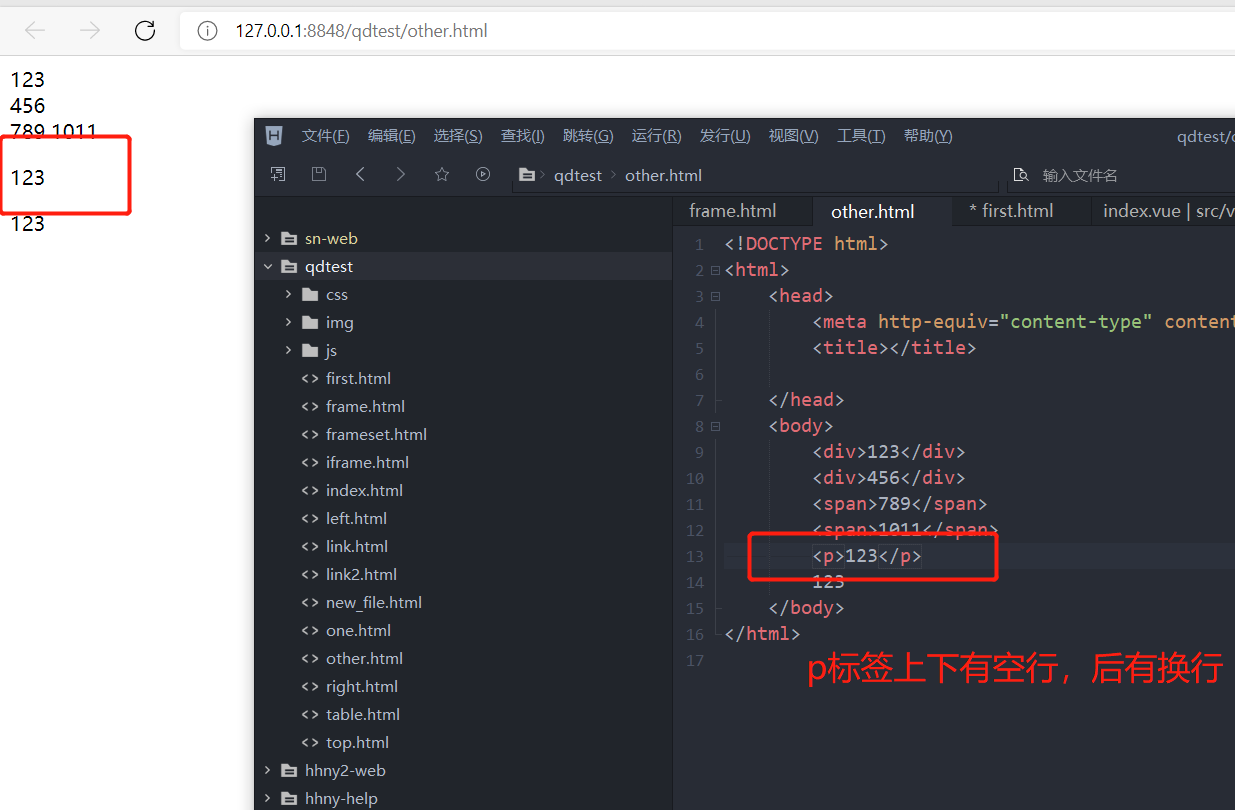Image resolution: width=1235 pixels, height=810 pixels.
Task: Click the sn-web project folder icon
Action: point(289,238)
